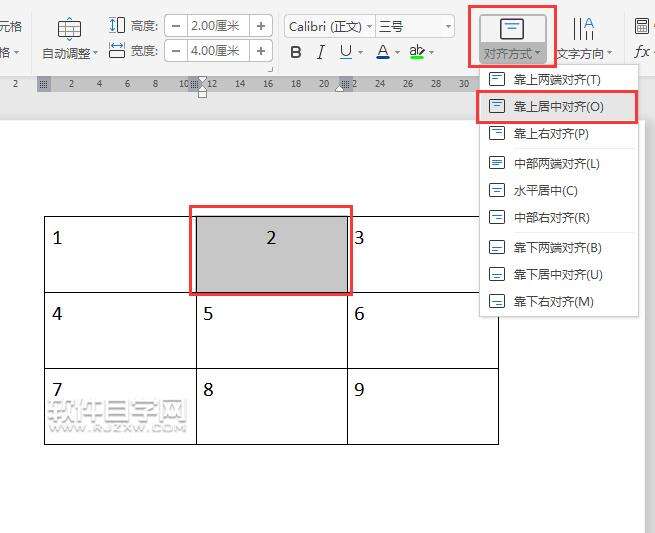Select 水平居中(C) alignment
The height and width of the screenshot is (533, 655).
point(559,191)
